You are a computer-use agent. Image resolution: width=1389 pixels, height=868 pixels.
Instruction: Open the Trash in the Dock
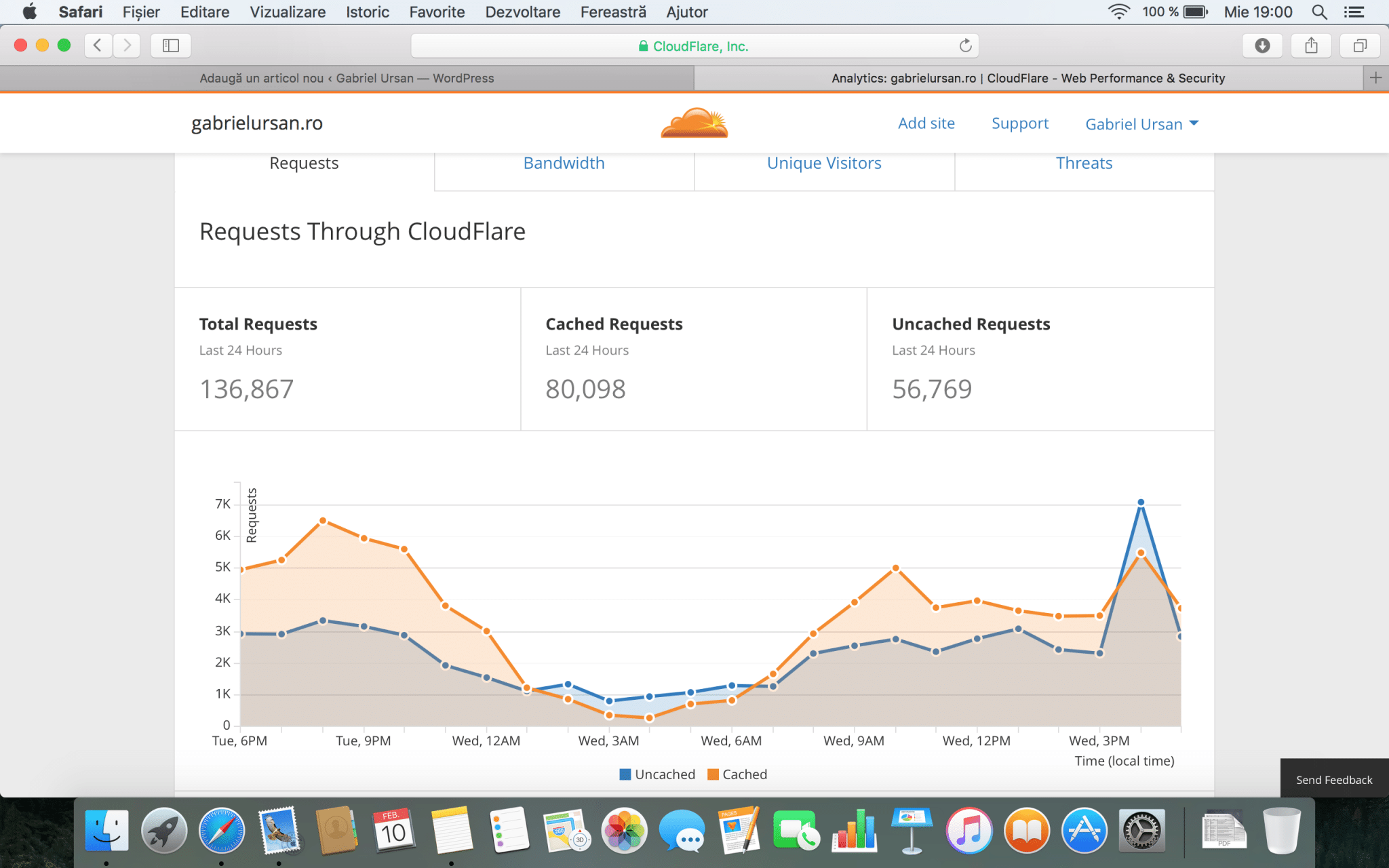(1282, 831)
